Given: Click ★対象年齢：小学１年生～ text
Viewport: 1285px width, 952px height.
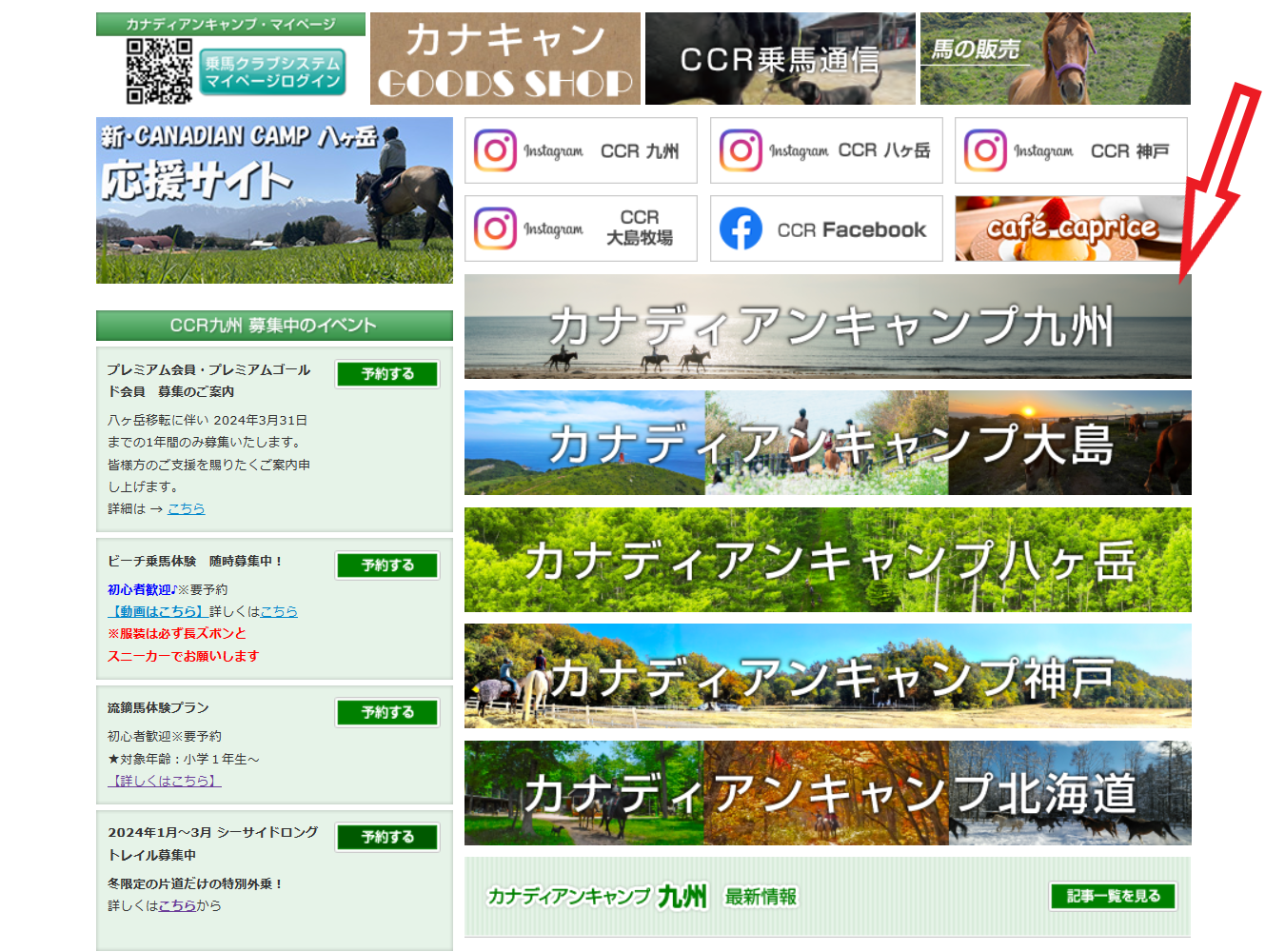Looking at the screenshot, I should coord(184,759).
